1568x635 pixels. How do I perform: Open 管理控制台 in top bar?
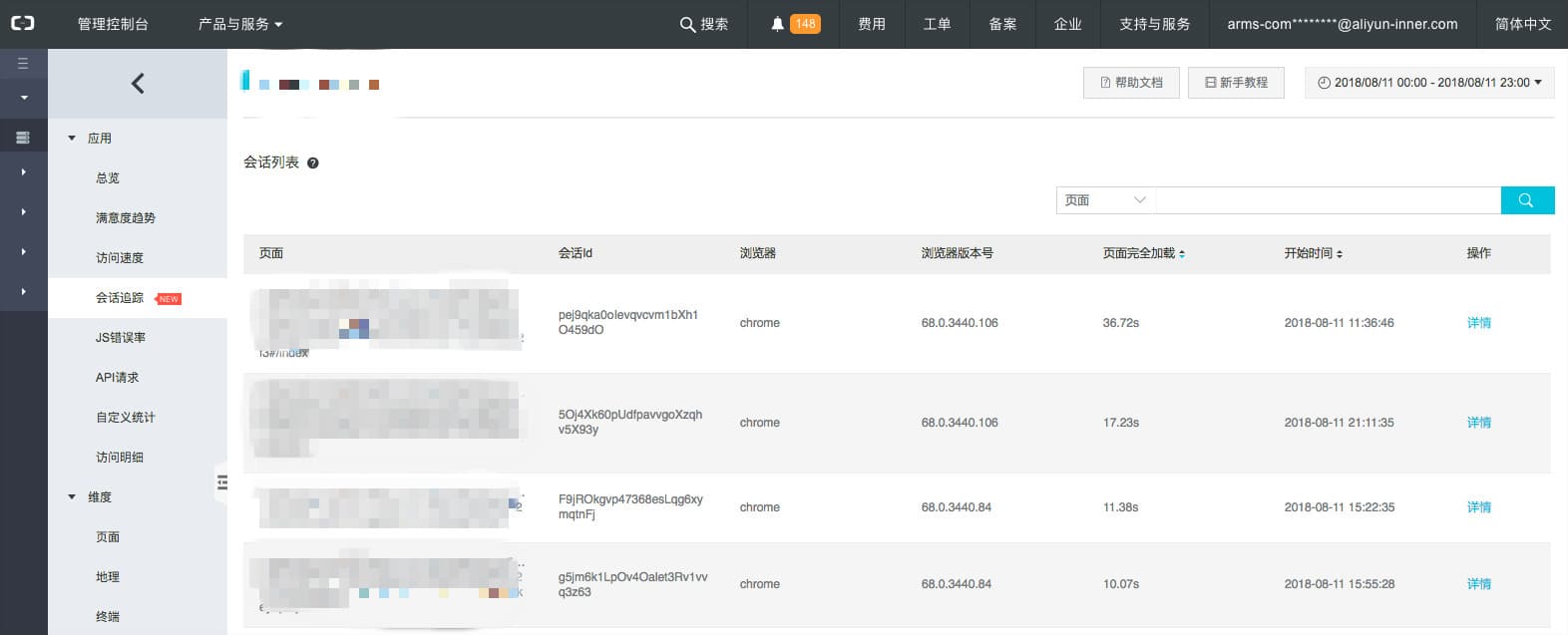click(x=113, y=24)
